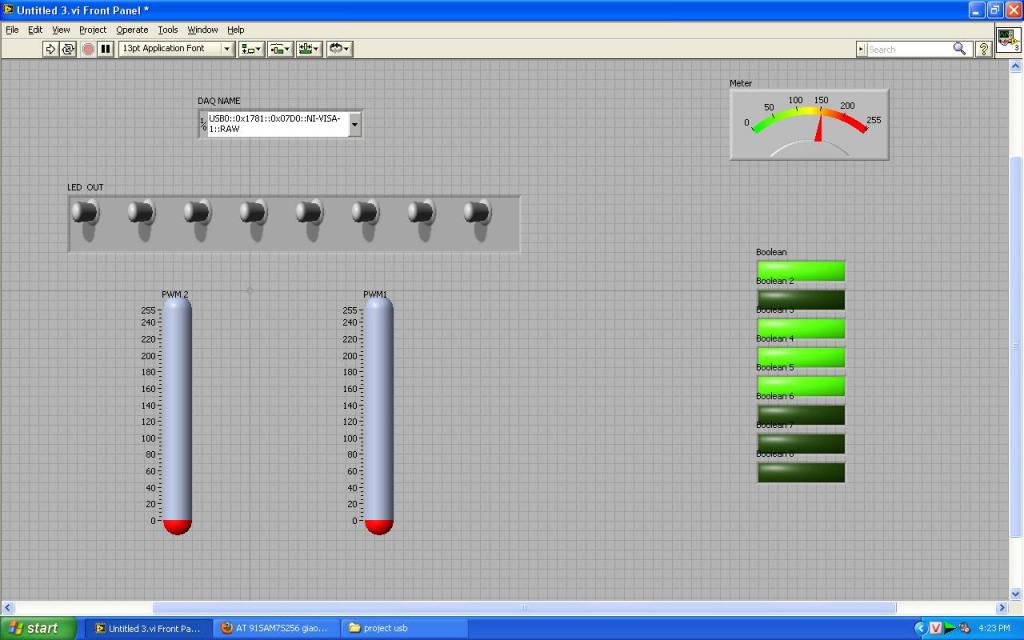The image size is (1024, 640).
Task: Open the Operate menu
Action: pyautogui.click(x=132, y=30)
